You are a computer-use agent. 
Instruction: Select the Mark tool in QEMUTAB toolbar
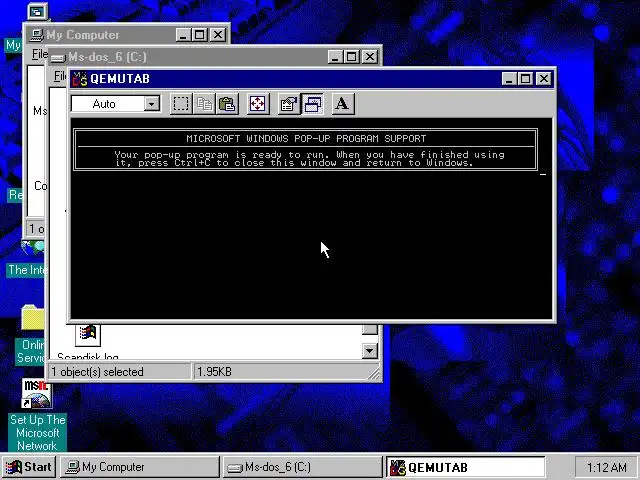(x=181, y=104)
